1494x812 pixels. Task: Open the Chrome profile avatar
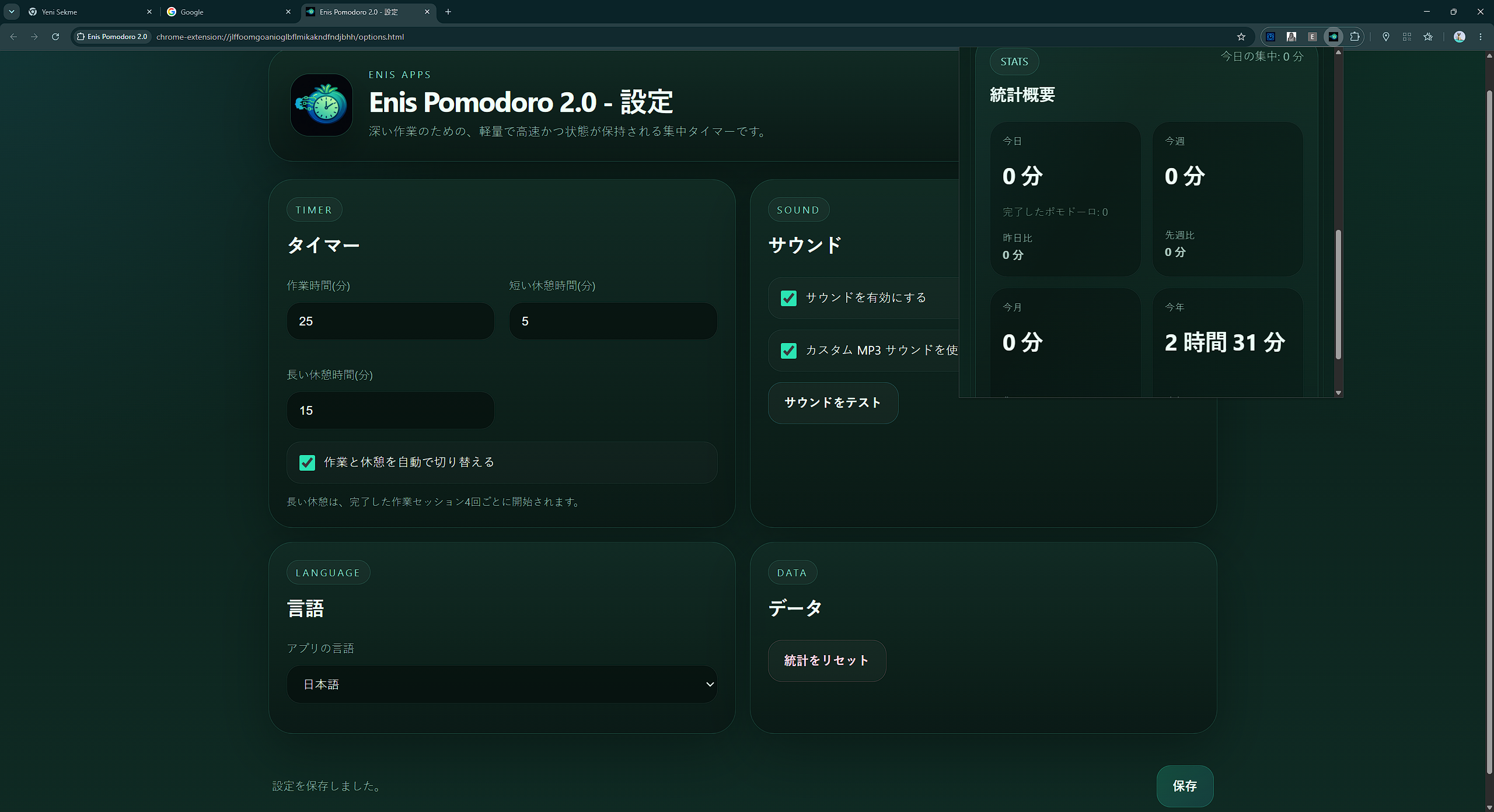click(x=1460, y=37)
